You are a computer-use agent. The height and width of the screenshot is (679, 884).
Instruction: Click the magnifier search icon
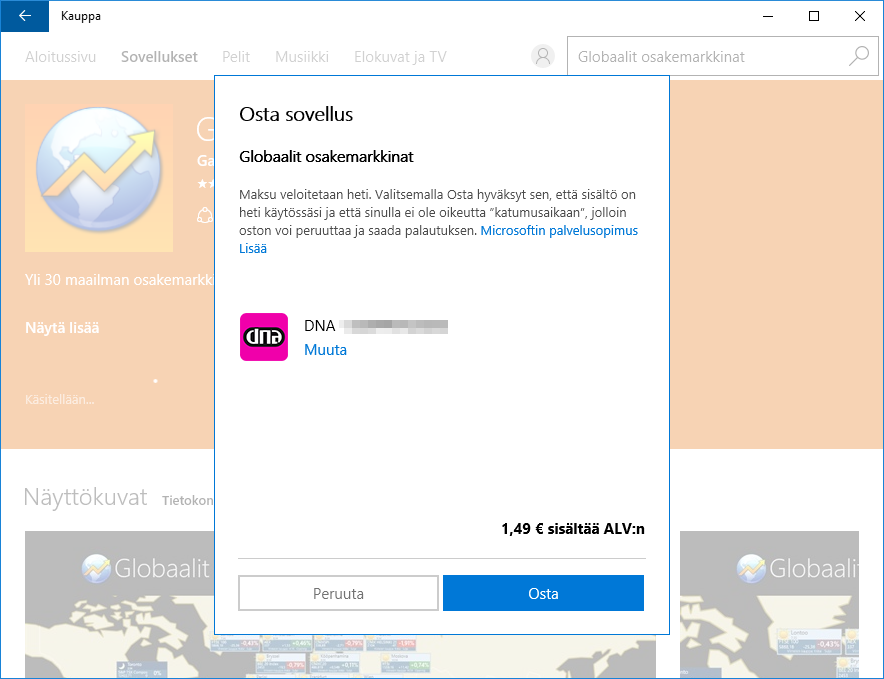859,57
